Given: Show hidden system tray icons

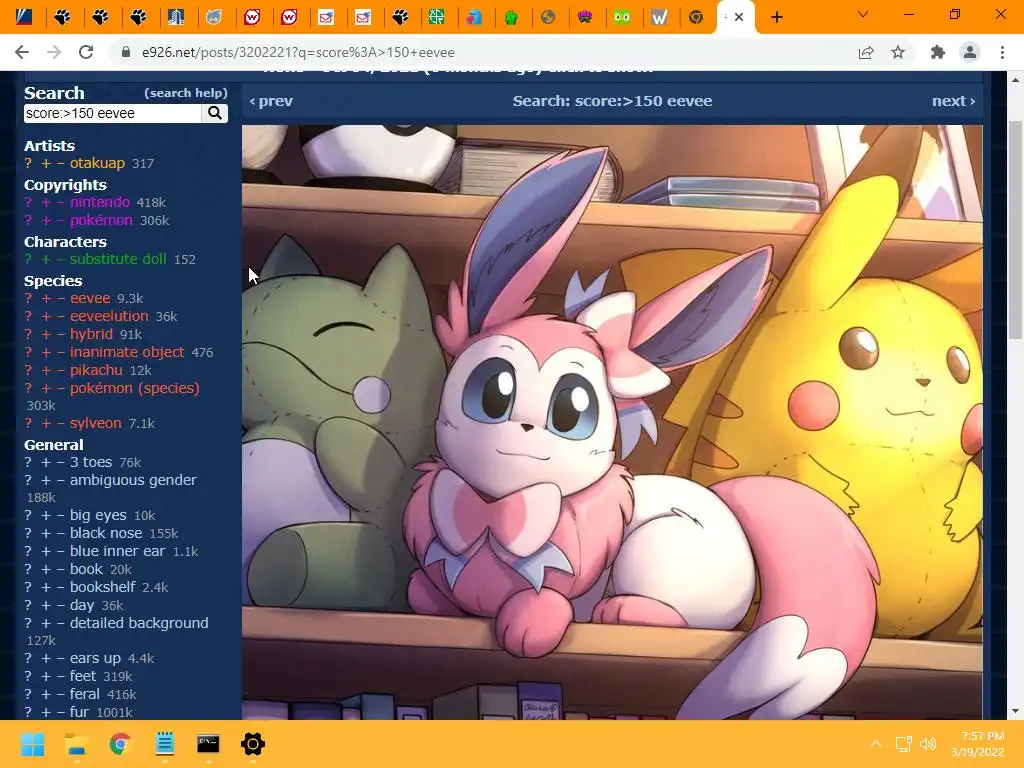Looking at the screenshot, I should point(876,744).
